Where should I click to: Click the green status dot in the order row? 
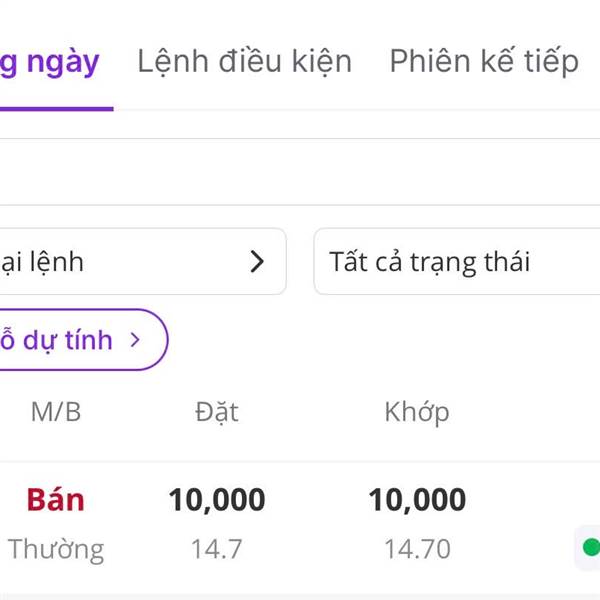tap(590, 547)
